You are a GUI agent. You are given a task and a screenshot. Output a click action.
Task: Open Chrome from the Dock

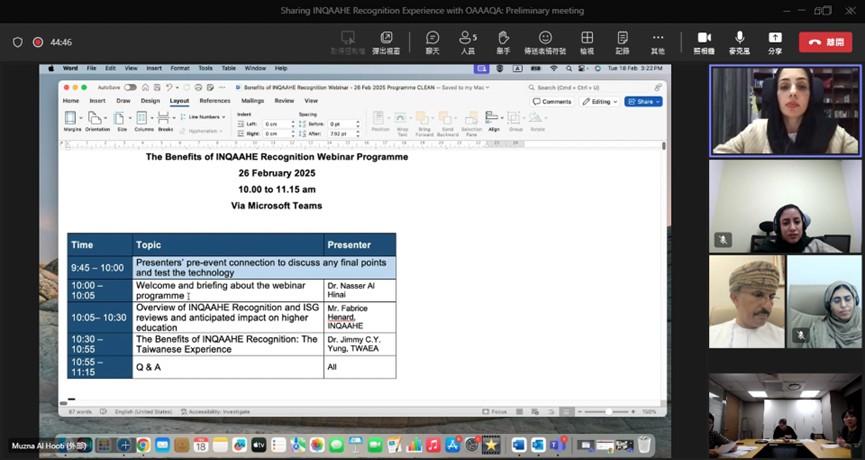point(143,445)
